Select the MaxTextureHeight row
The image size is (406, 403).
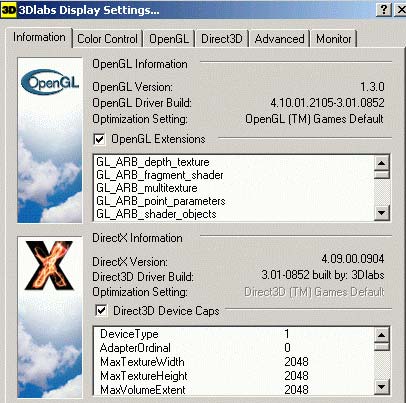point(233,376)
